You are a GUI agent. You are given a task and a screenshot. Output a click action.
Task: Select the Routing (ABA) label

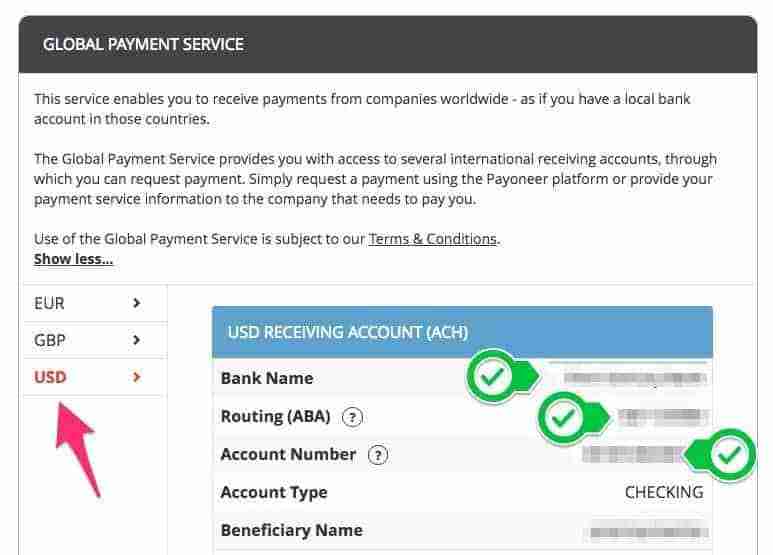276,416
